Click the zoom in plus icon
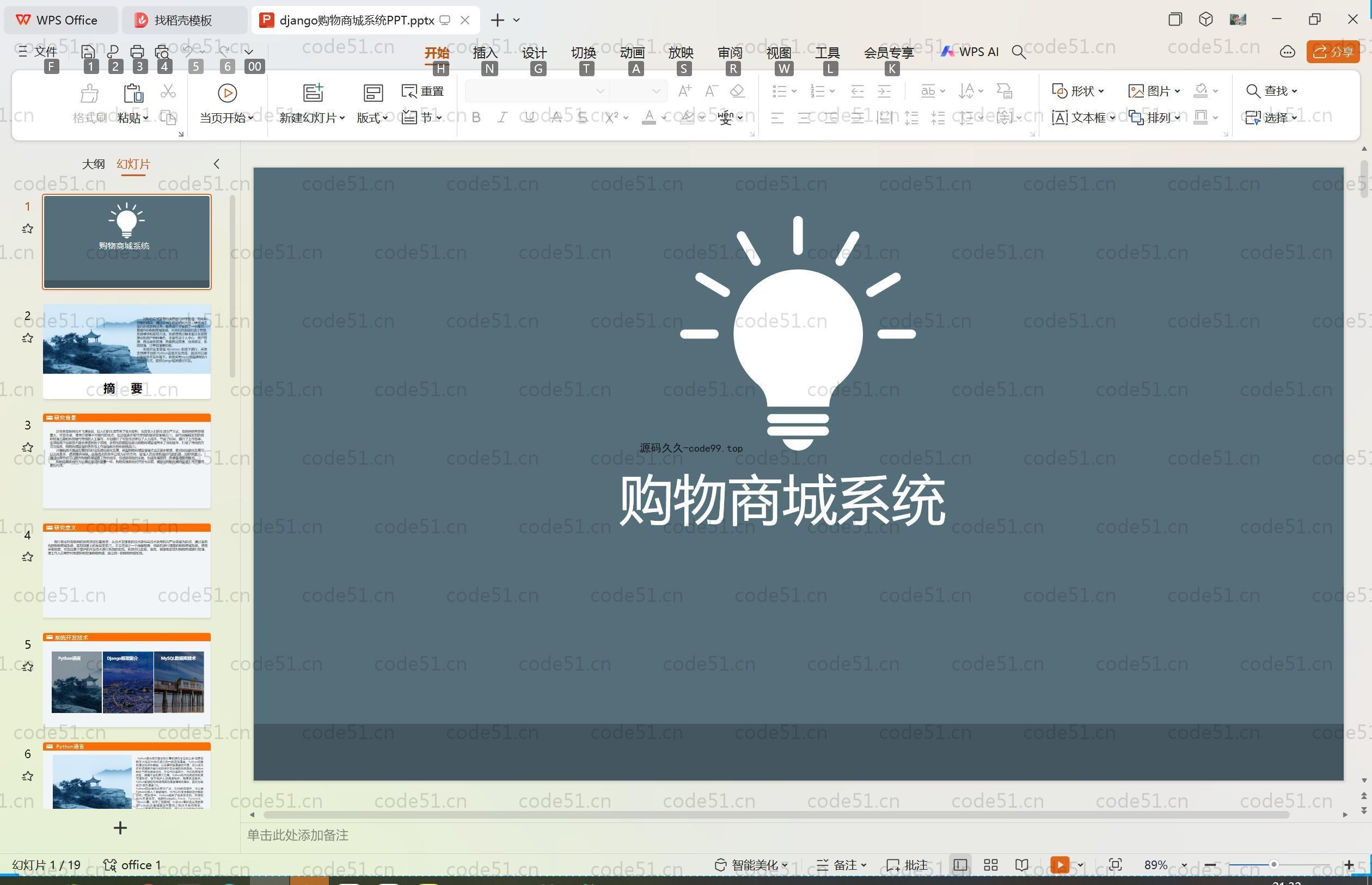The width and height of the screenshot is (1372, 885). 1349,865
